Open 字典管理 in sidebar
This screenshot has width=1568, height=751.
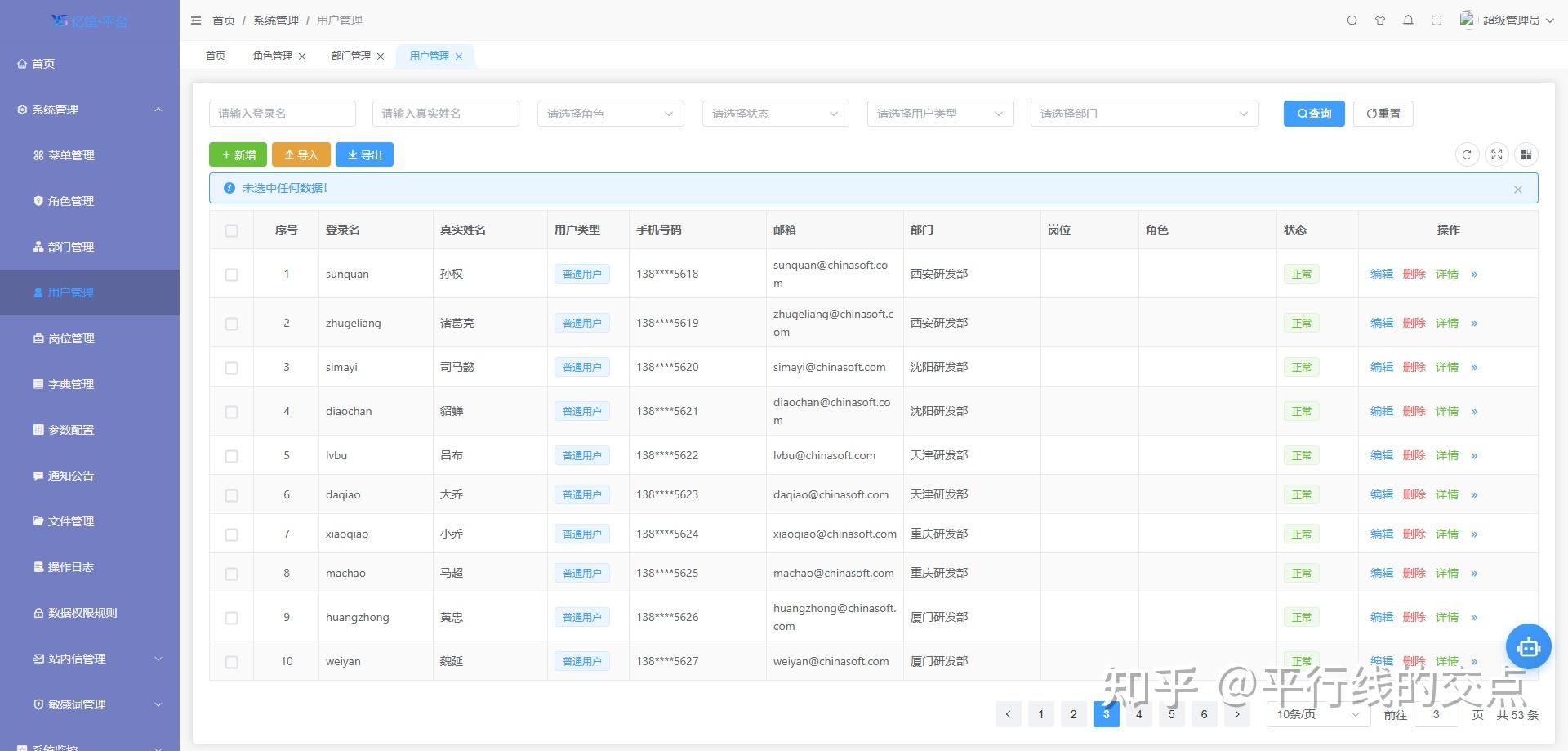[90, 384]
